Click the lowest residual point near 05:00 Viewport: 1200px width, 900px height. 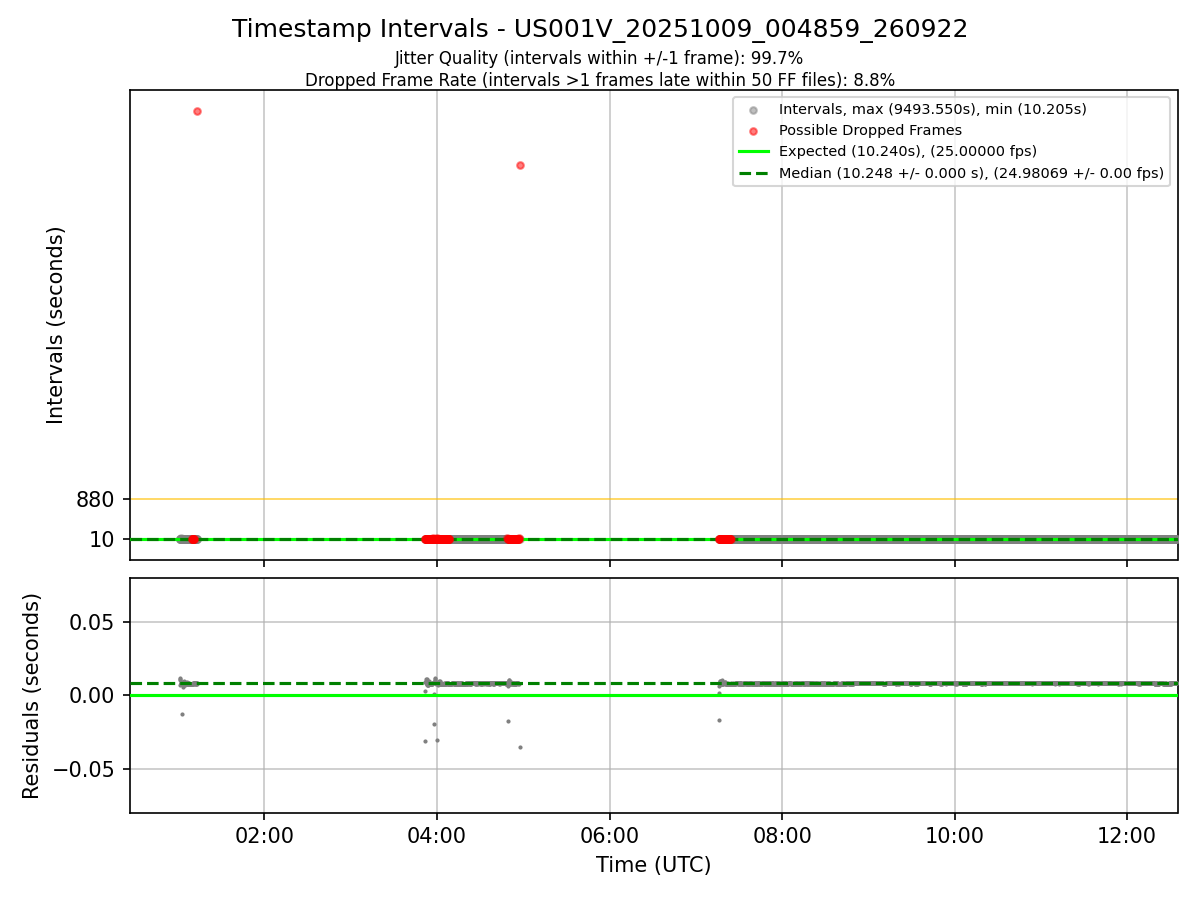[520, 747]
